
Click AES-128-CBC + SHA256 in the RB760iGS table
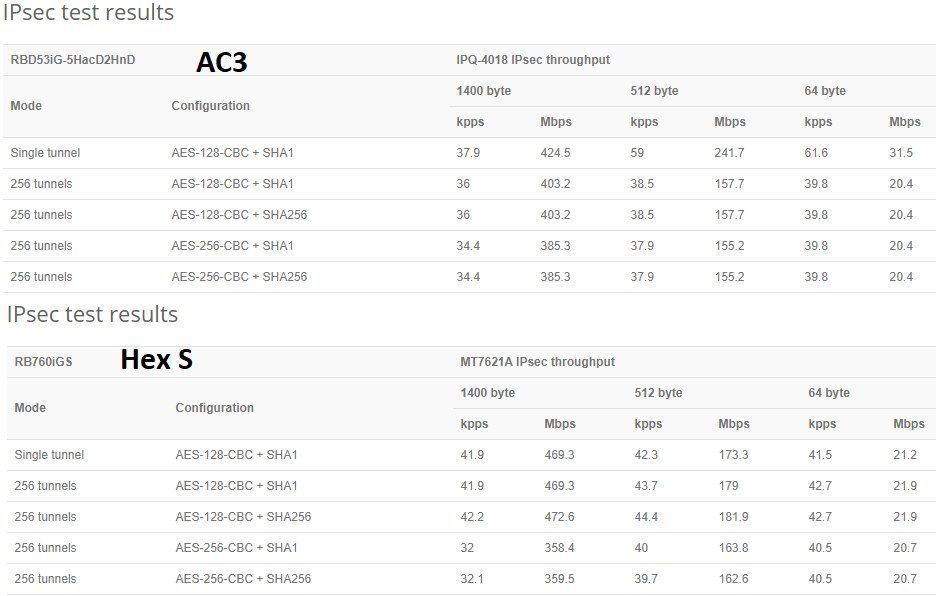pyautogui.click(x=243, y=517)
